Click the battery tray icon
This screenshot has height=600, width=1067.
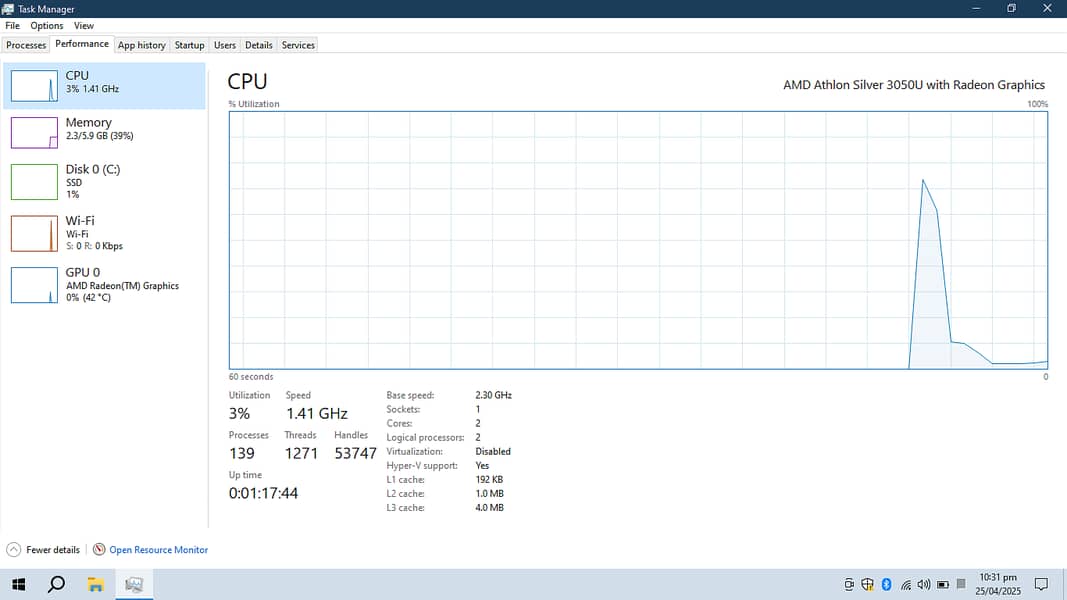tap(942, 584)
